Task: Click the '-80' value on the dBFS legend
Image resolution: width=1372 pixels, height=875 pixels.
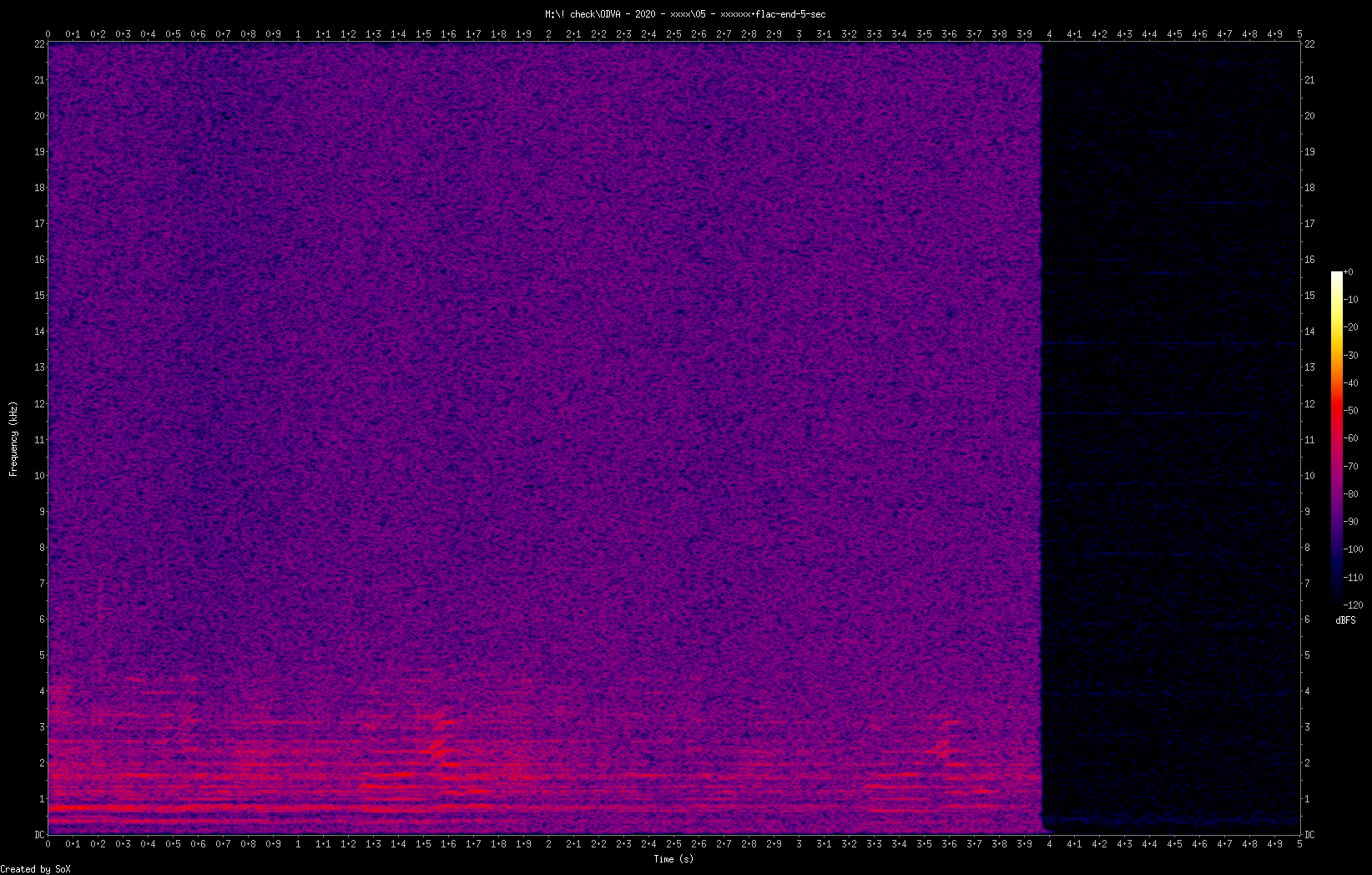Action: click(x=1351, y=494)
